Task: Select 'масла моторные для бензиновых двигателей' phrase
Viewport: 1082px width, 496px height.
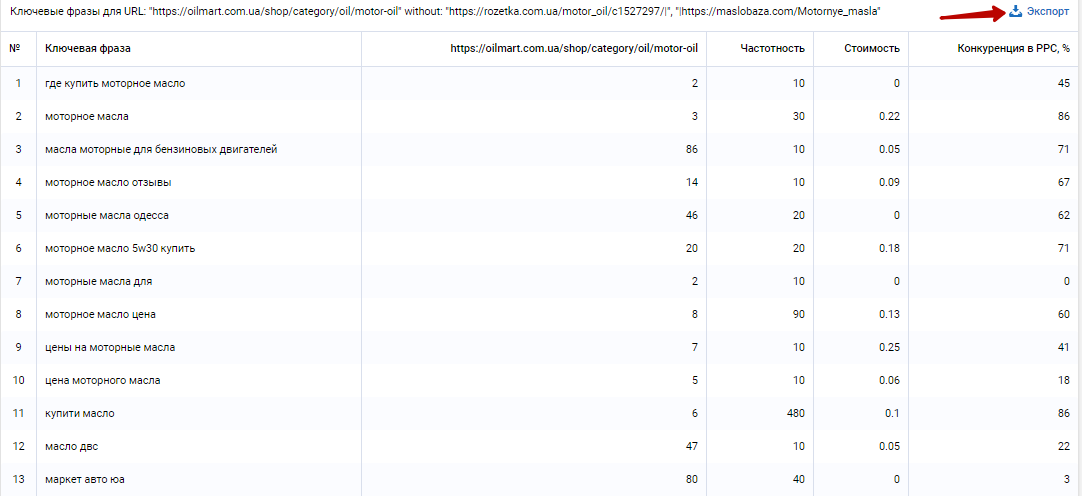Action: [161, 149]
